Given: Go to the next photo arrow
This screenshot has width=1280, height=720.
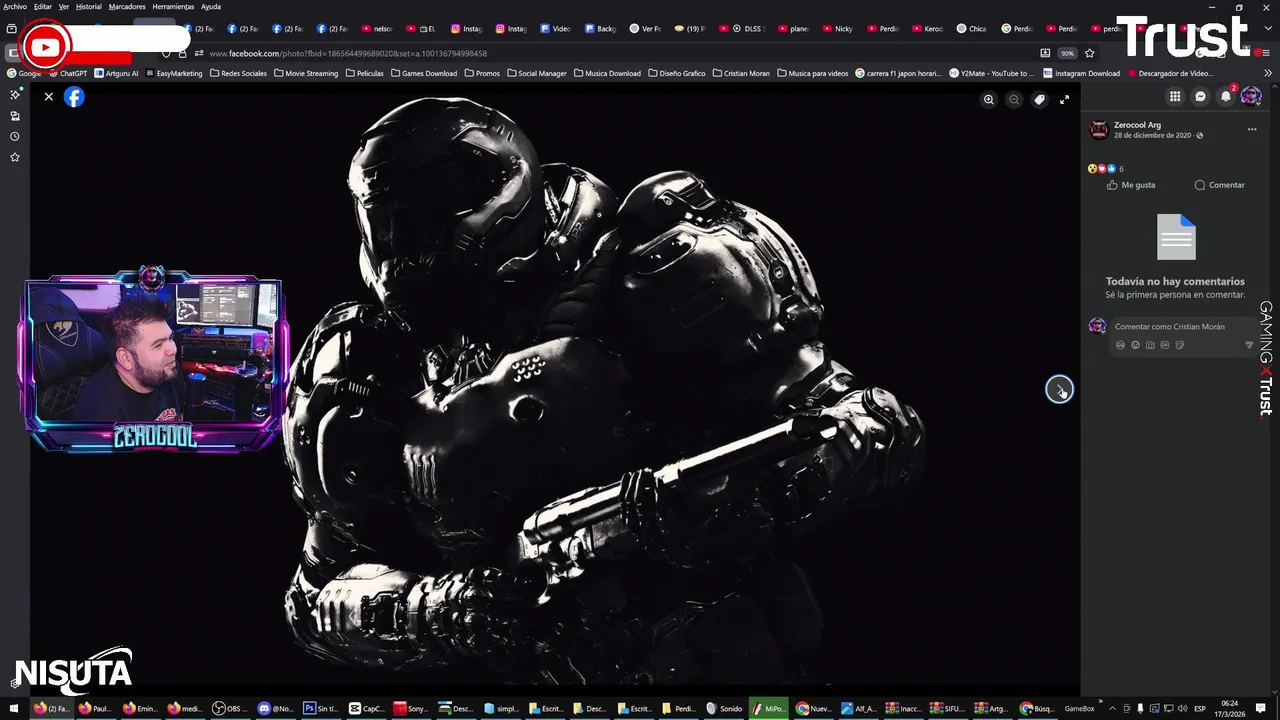Looking at the screenshot, I should [1059, 389].
